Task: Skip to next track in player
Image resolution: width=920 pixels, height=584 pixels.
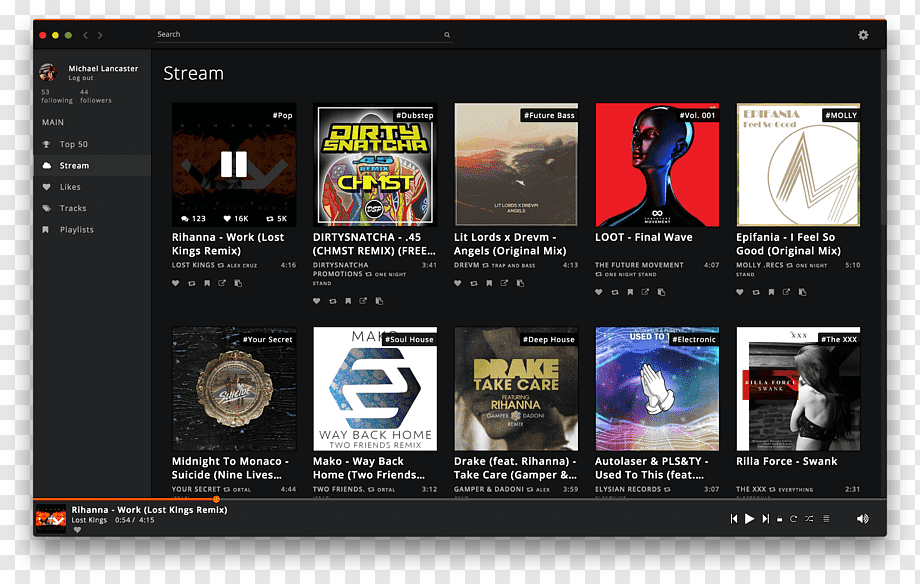Action: click(x=765, y=518)
